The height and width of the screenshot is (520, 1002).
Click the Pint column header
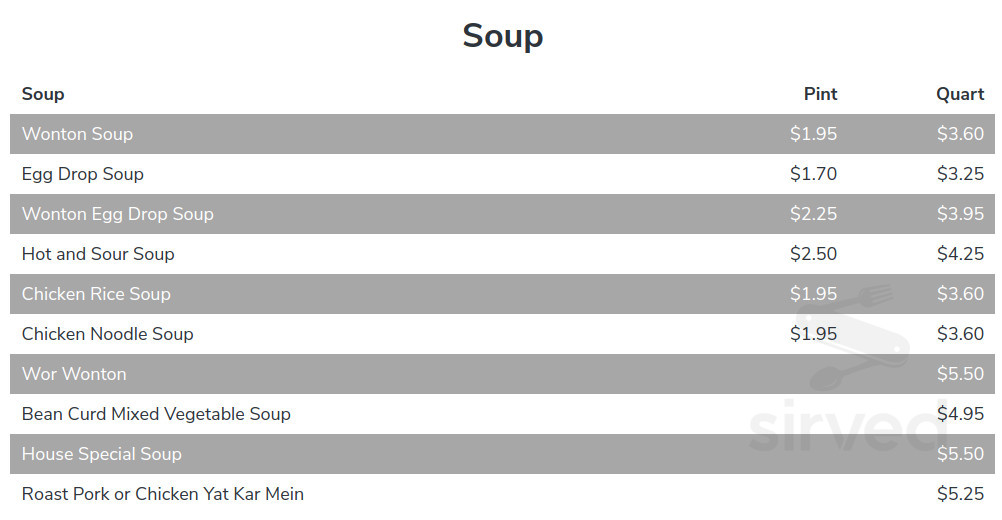pos(820,94)
